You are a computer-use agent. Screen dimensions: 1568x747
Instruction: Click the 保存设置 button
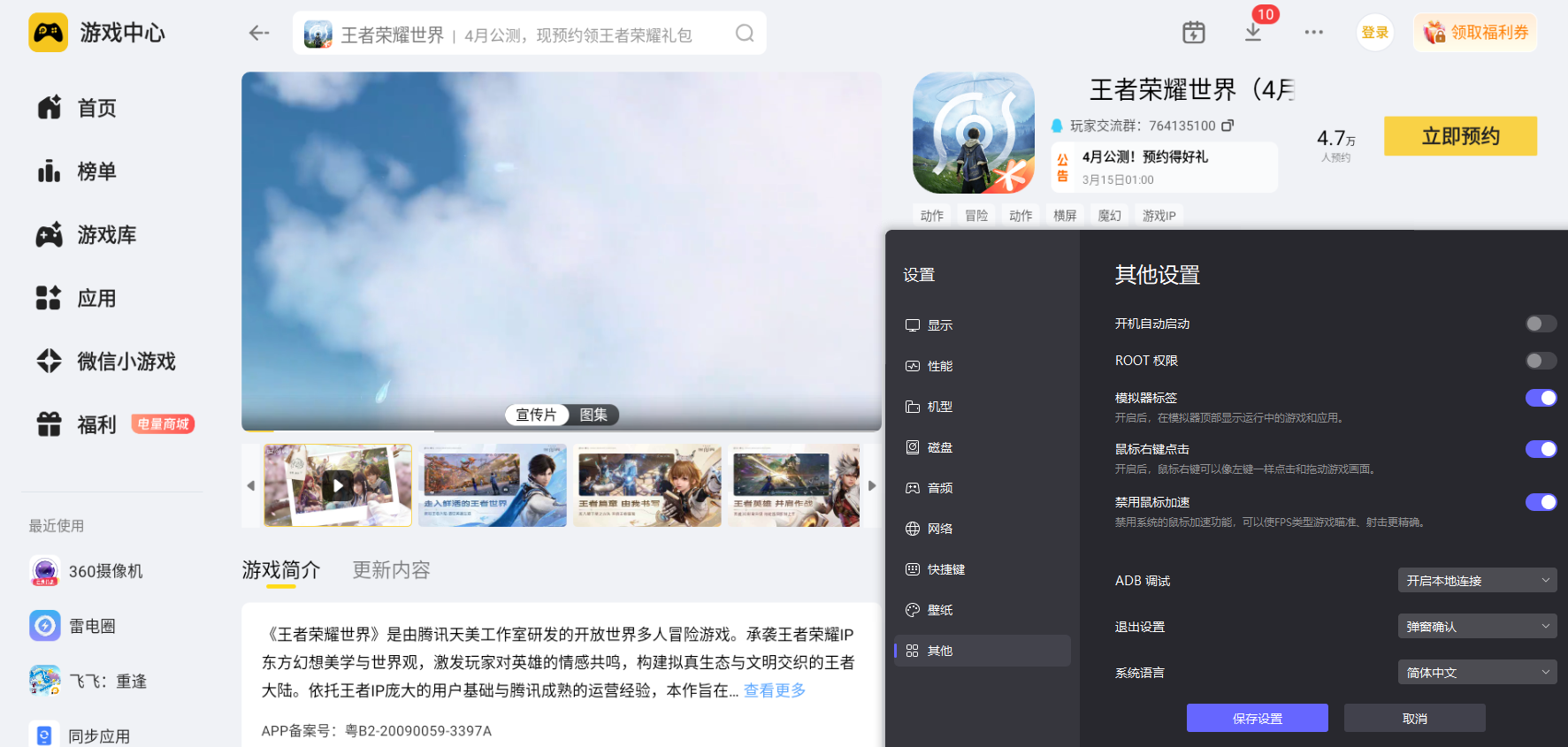click(x=1258, y=718)
